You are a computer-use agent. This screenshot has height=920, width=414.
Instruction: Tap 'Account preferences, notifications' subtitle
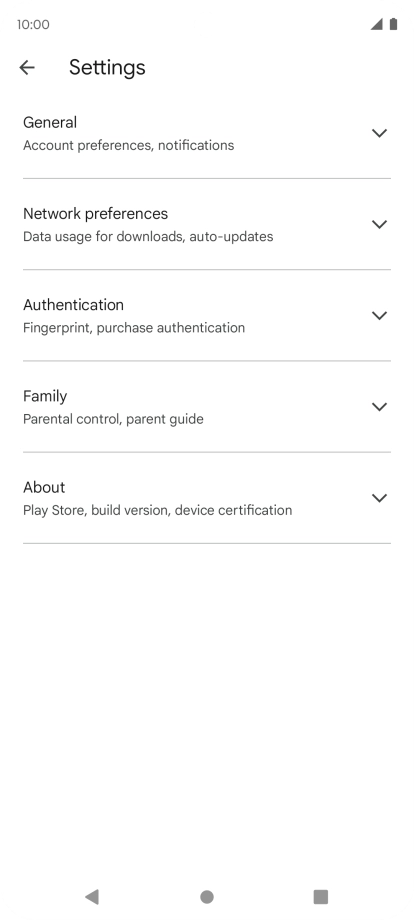point(128,146)
